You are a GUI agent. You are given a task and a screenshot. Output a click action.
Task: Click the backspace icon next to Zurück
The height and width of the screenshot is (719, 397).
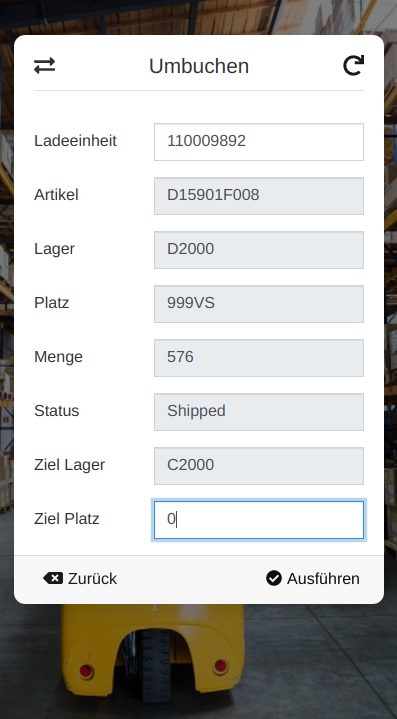click(53, 578)
